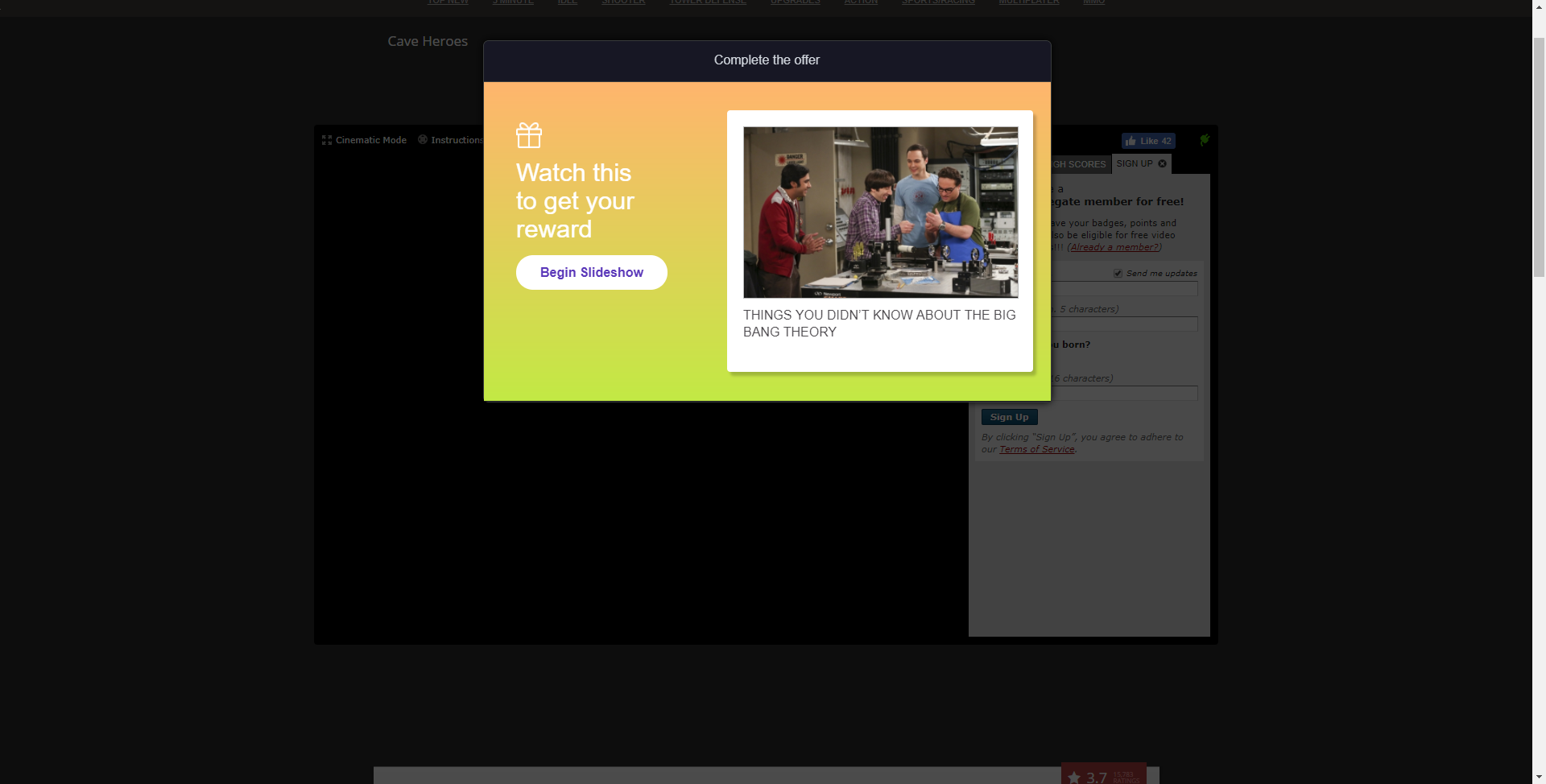This screenshot has width=1546, height=784.
Task: Click the green plug icon
Action: [1205, 140]
